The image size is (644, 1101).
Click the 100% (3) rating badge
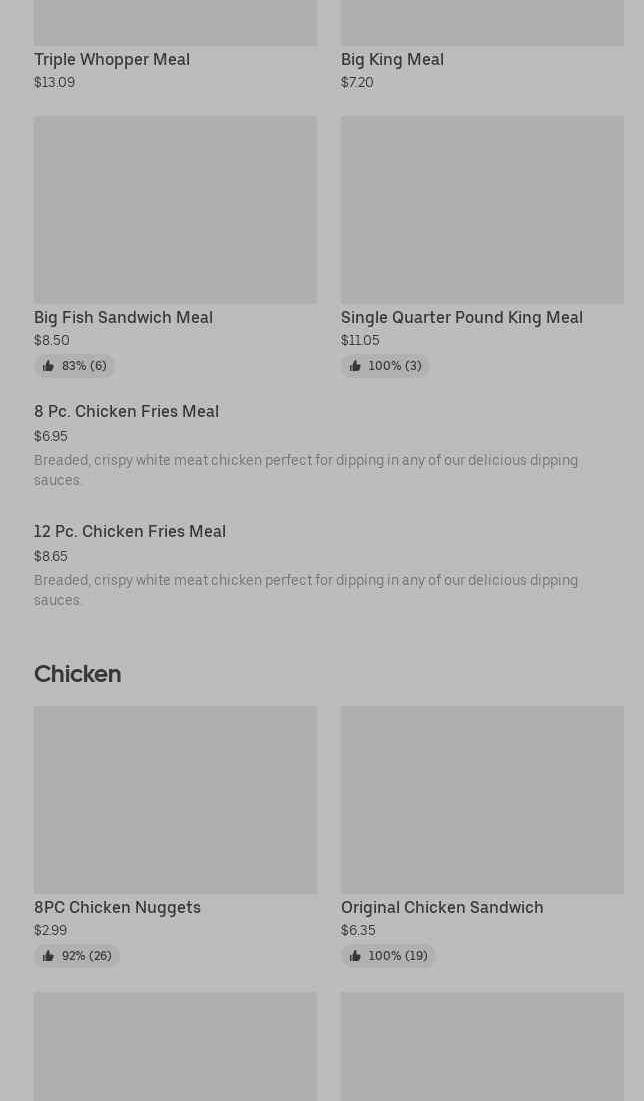coord(385,366)
